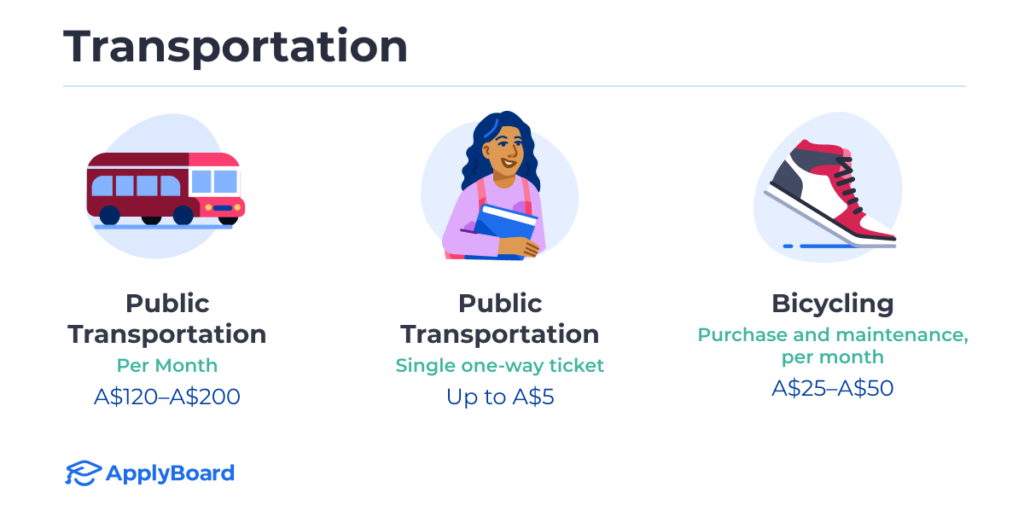The height and width of the screenshot is (510, 1024).
Task: Click the red sneaker illustration
Action: (833, 192)
